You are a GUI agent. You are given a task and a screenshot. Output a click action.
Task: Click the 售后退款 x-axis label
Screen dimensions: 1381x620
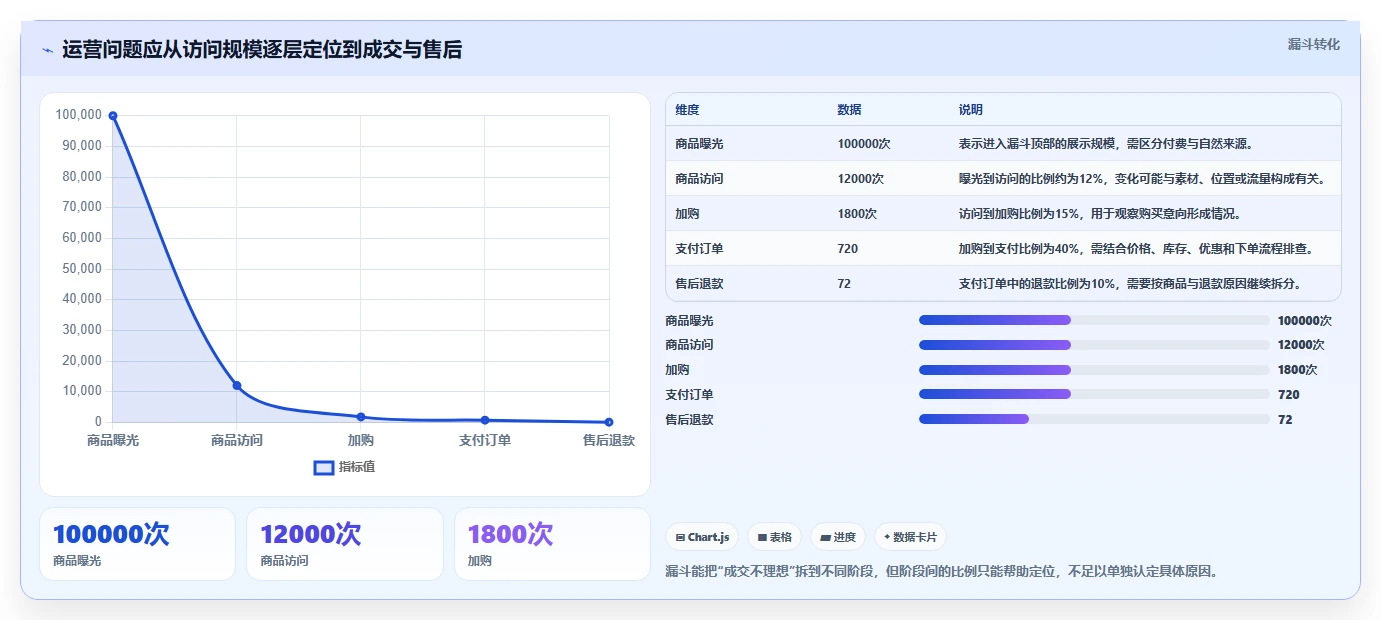(x=609, y=440)
